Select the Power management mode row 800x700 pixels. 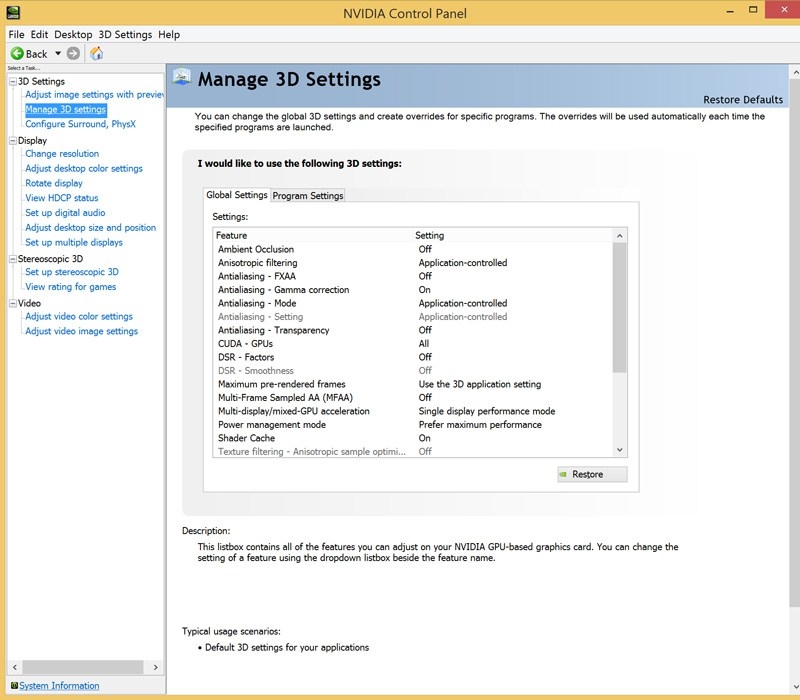tap(413, 425)
